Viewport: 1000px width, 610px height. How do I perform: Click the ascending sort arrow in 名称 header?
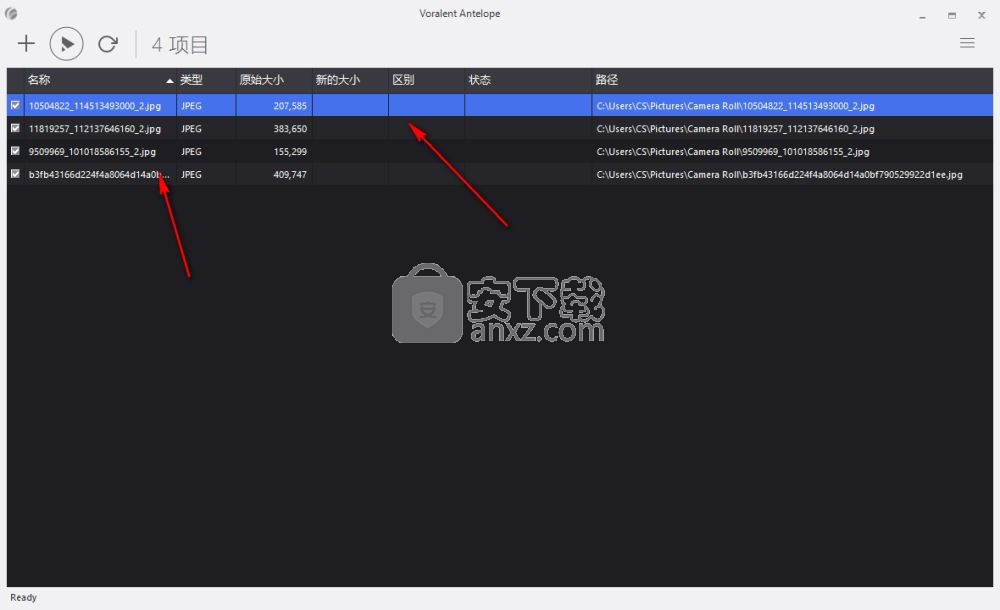coord(170,80)
